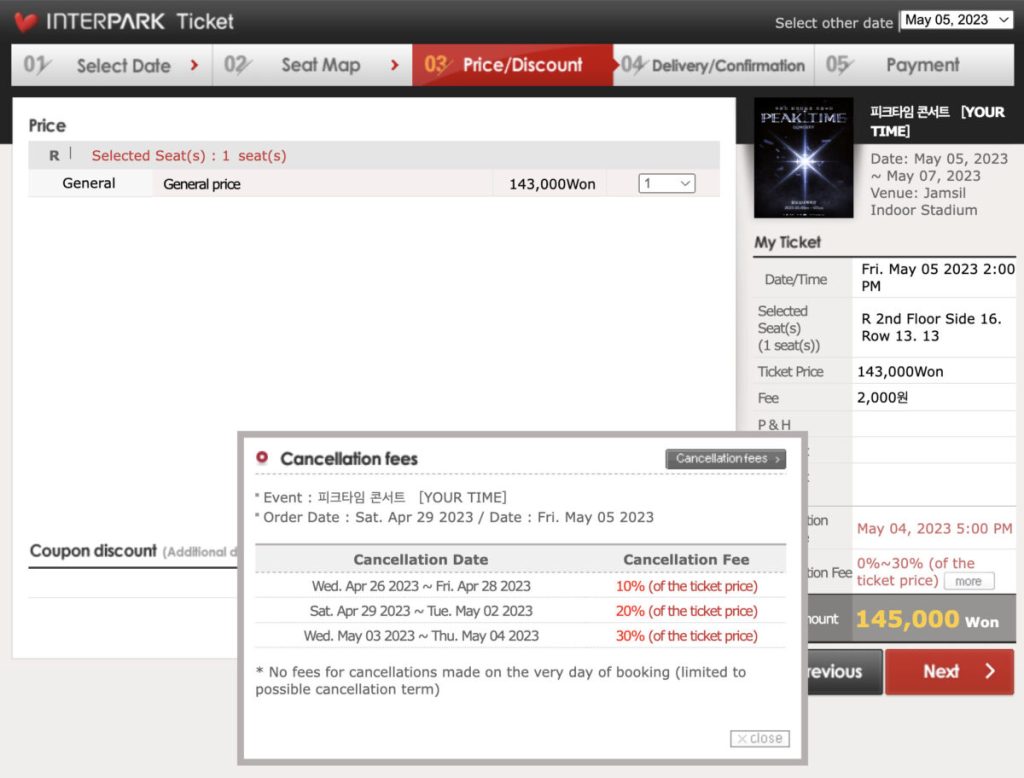The height and width of the screenshot is (778, 1024).
Task: Click the Peak Time concert poster thumbnail
Action: point(803,158)
